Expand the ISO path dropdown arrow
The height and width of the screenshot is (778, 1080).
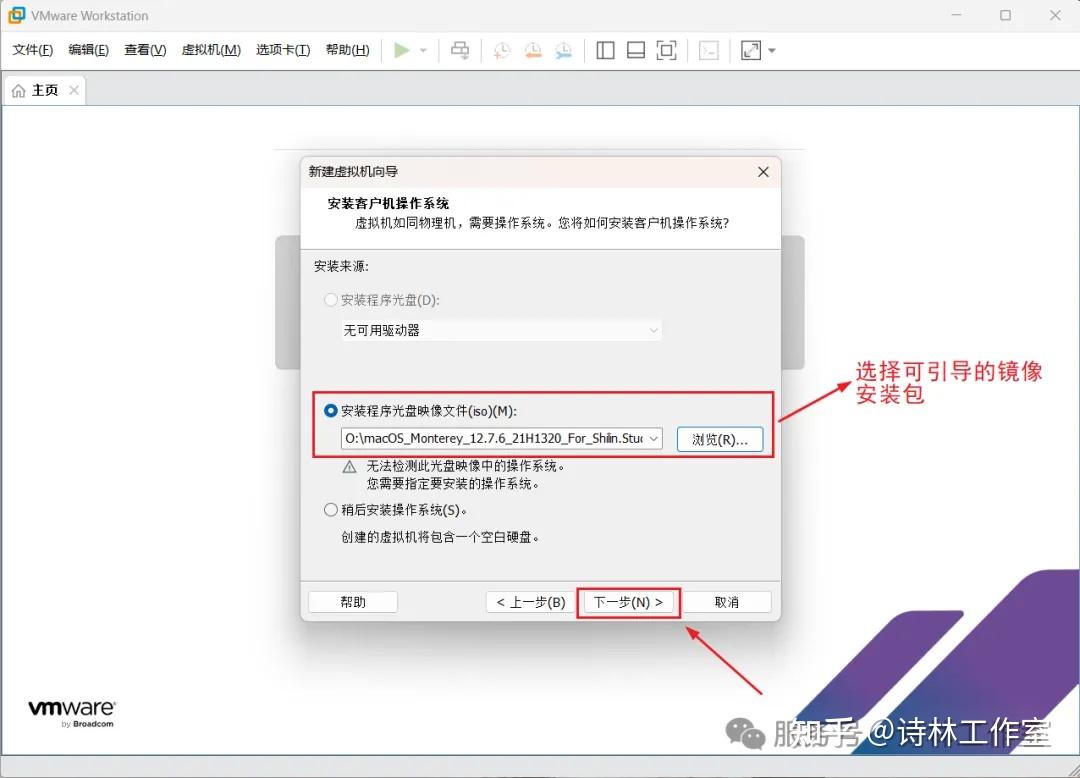(653, 439)
